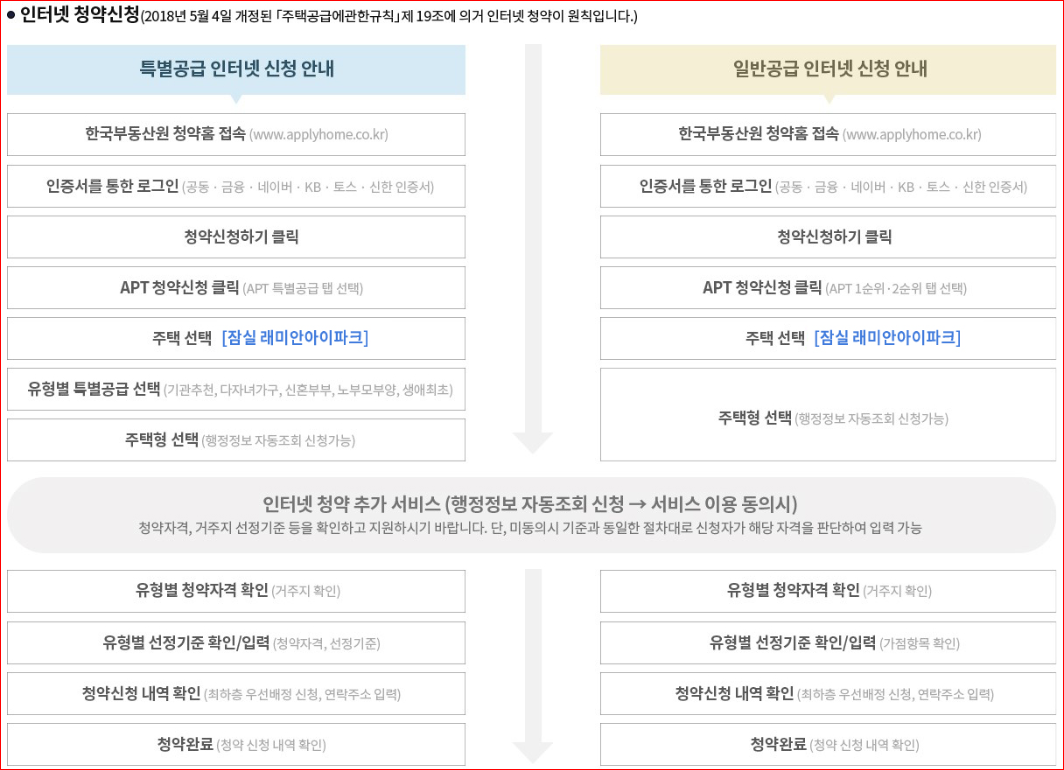1064x770 pixels.
Task: Click 인증서를 통한 로그인 in the right column
Action: click(x=828, y=187)
